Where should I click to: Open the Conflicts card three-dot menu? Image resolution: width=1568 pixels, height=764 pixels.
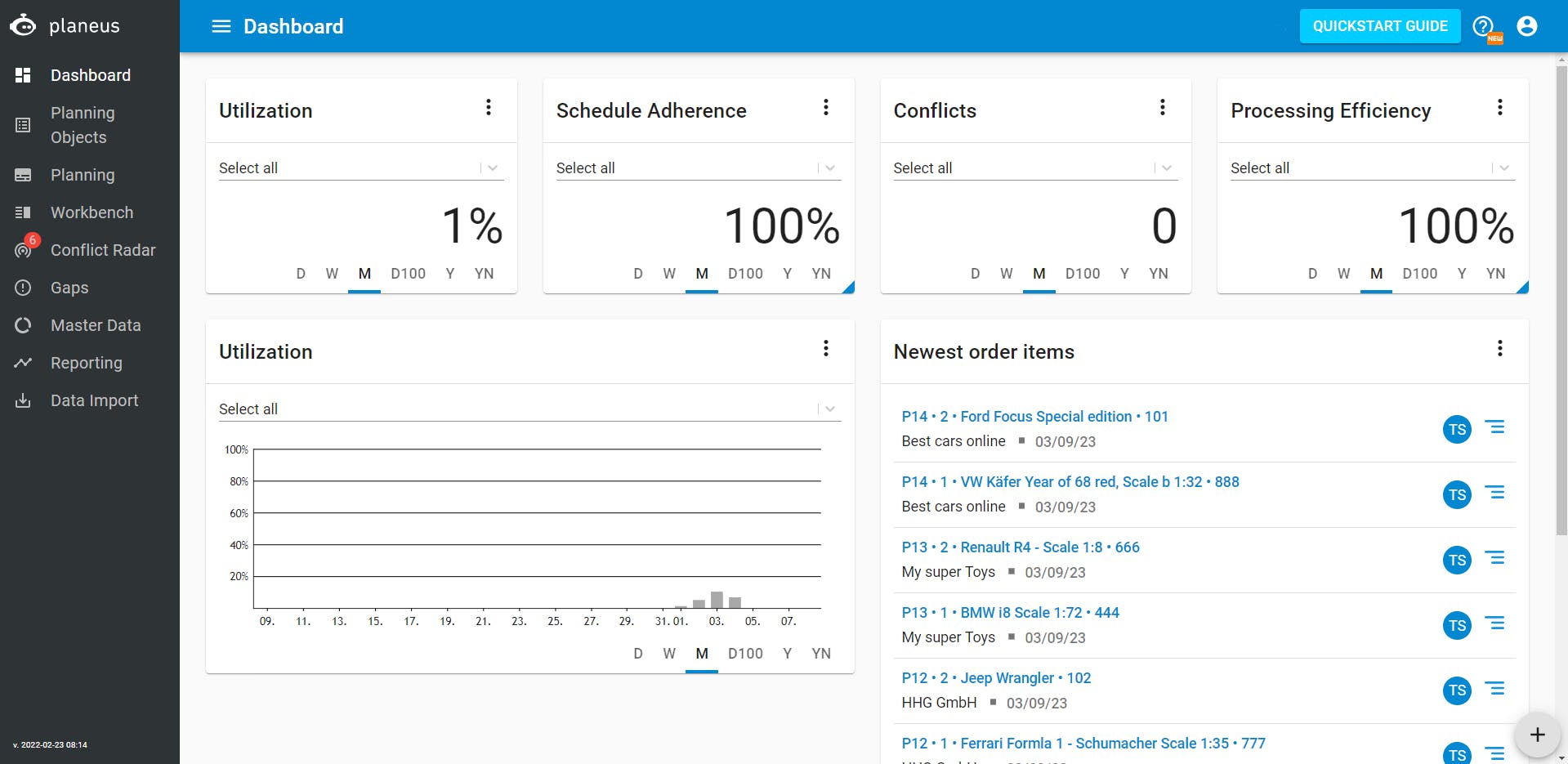(x=1162, y=108)
